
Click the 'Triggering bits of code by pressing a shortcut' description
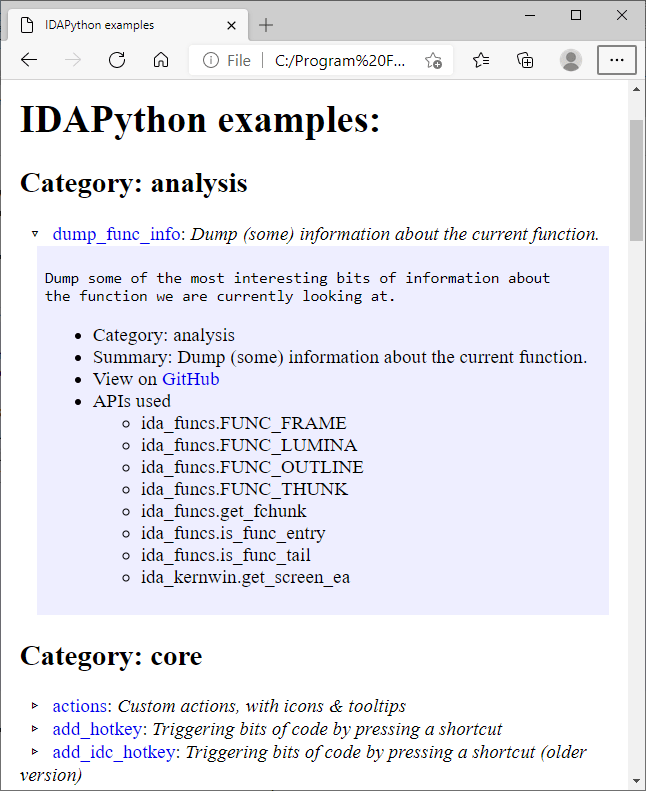pyautogui.click(x=327, y=729)
